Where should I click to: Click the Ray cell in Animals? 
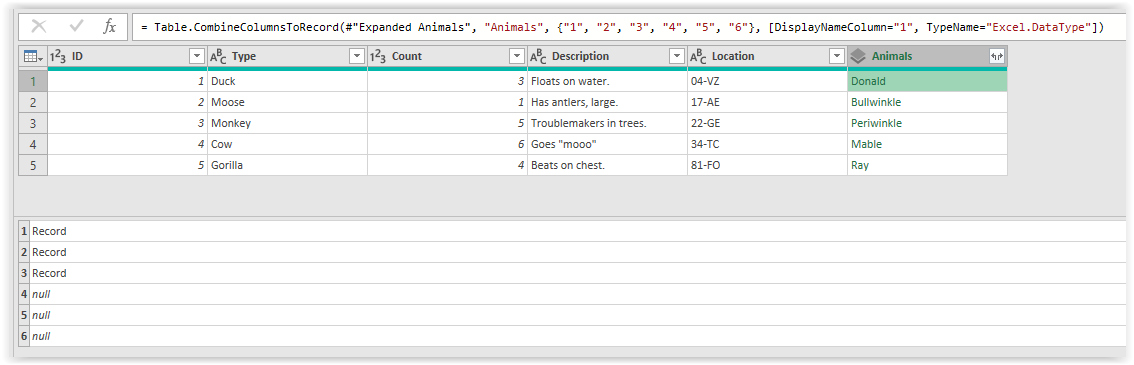pos(927,166)
